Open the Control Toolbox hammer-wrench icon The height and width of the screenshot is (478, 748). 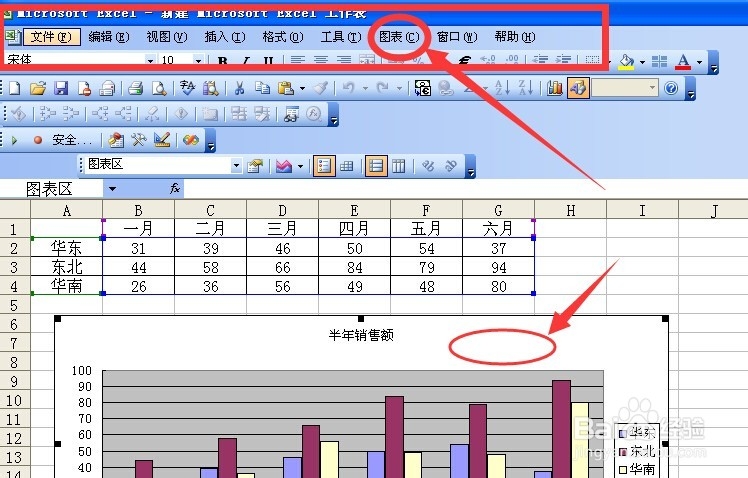(139, 140)
